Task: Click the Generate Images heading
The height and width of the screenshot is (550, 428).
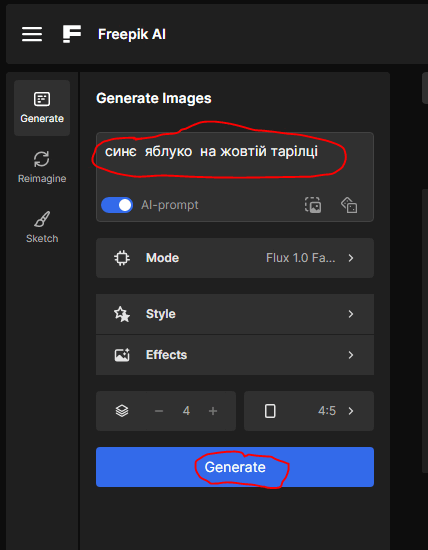Action: [154, 99]
